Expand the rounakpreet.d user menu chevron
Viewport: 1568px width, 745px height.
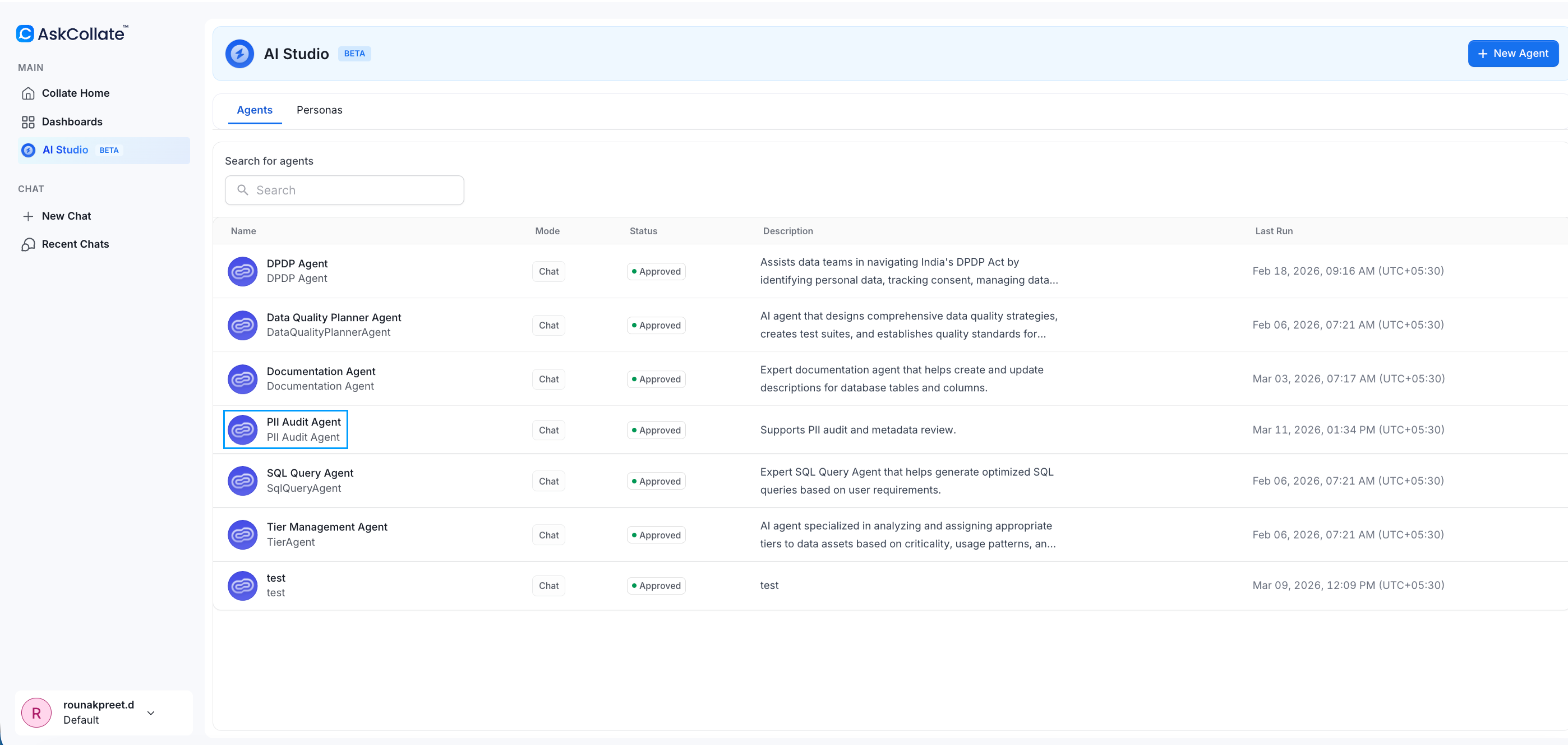(151, 713)
